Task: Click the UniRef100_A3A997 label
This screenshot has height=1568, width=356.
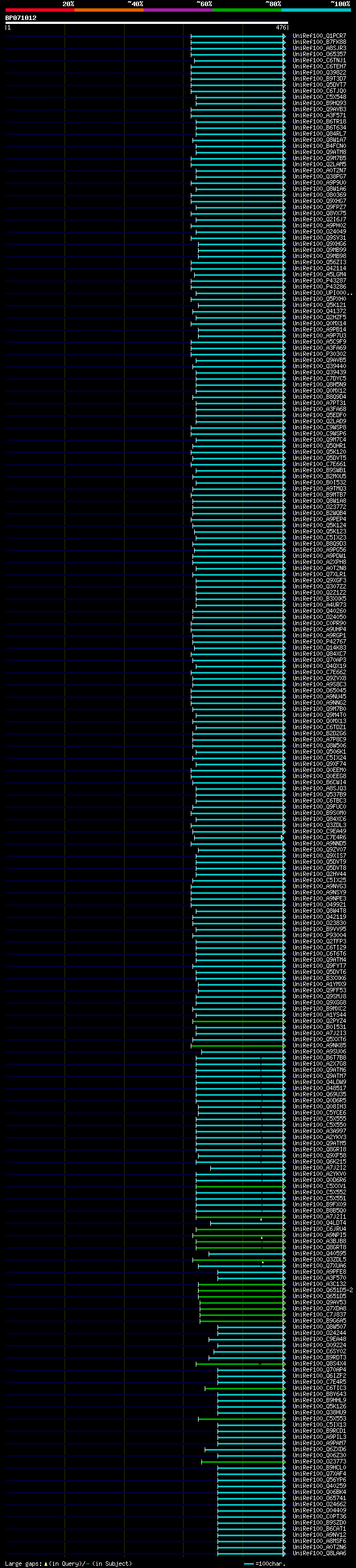Action: [319, 1131]
